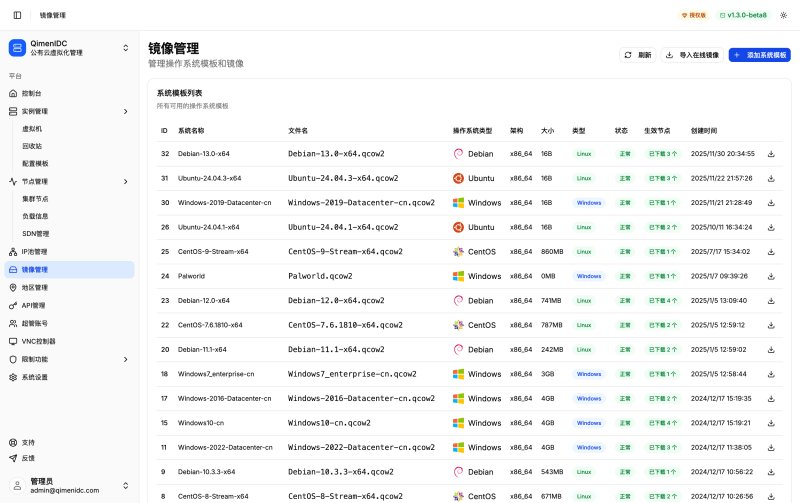Open 虚拟机 in sidebar
800x503 pixels.
[x=32, y=129]
